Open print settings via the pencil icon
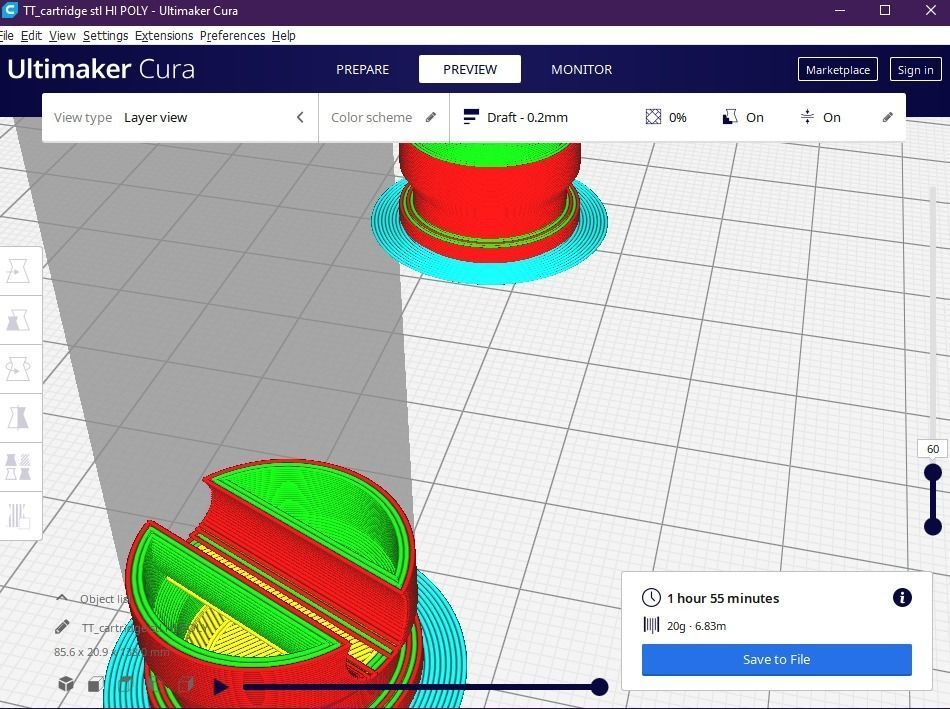 click(x=888, y=117)
